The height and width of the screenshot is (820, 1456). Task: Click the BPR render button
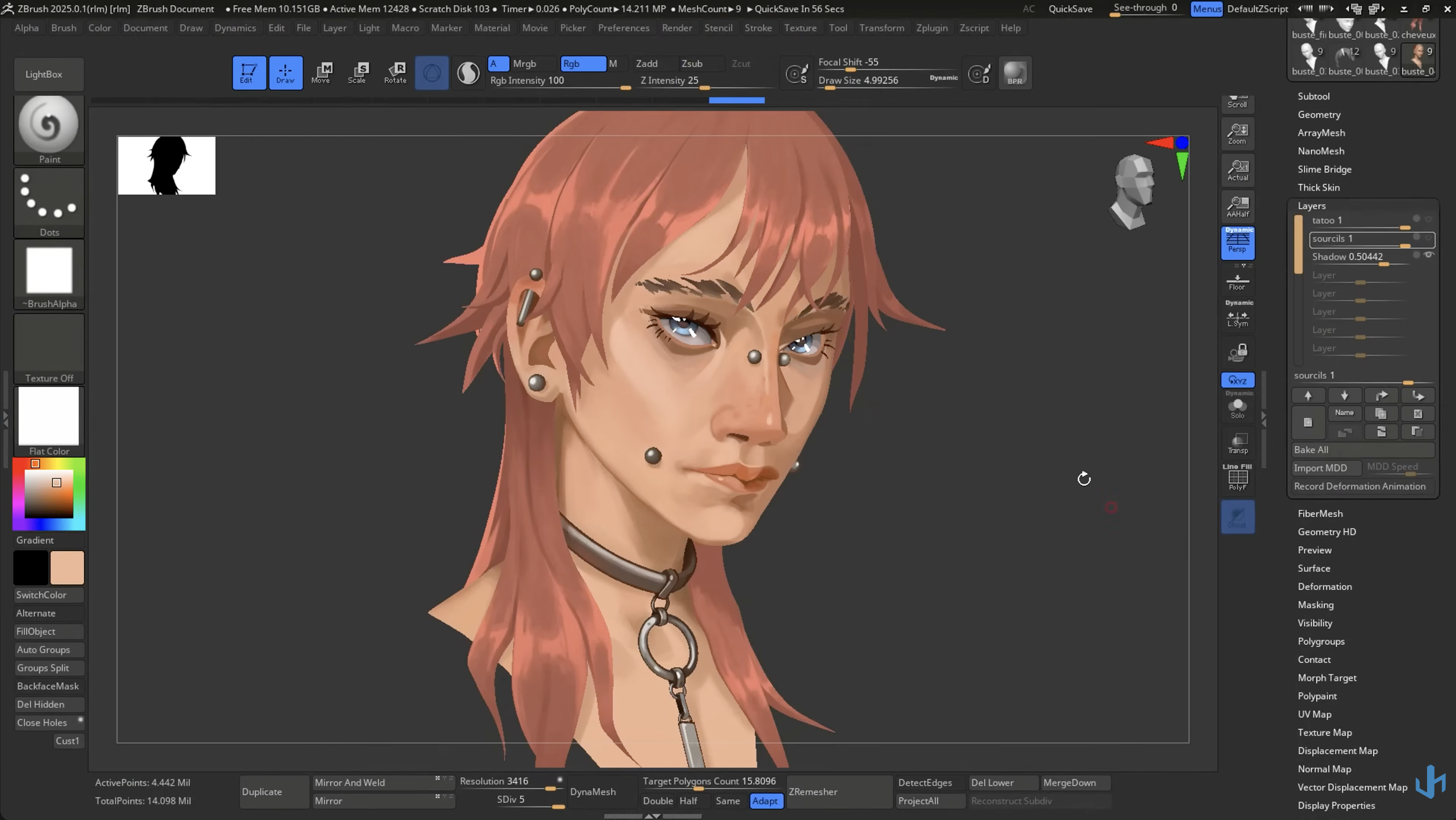pyautogui.click(x=1015, y=73)
